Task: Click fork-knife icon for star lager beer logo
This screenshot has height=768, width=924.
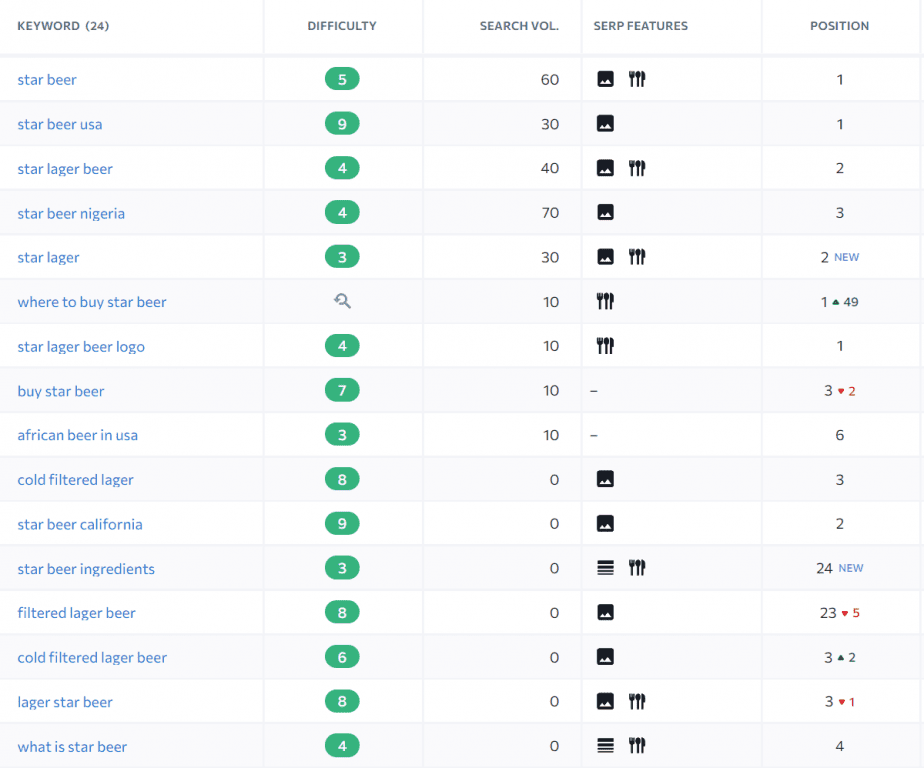Action: pyautogui.click(x=605, y=346)
